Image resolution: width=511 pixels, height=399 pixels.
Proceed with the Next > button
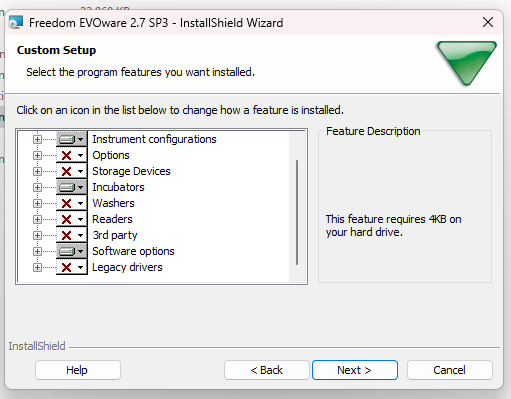tap(355, 370)
